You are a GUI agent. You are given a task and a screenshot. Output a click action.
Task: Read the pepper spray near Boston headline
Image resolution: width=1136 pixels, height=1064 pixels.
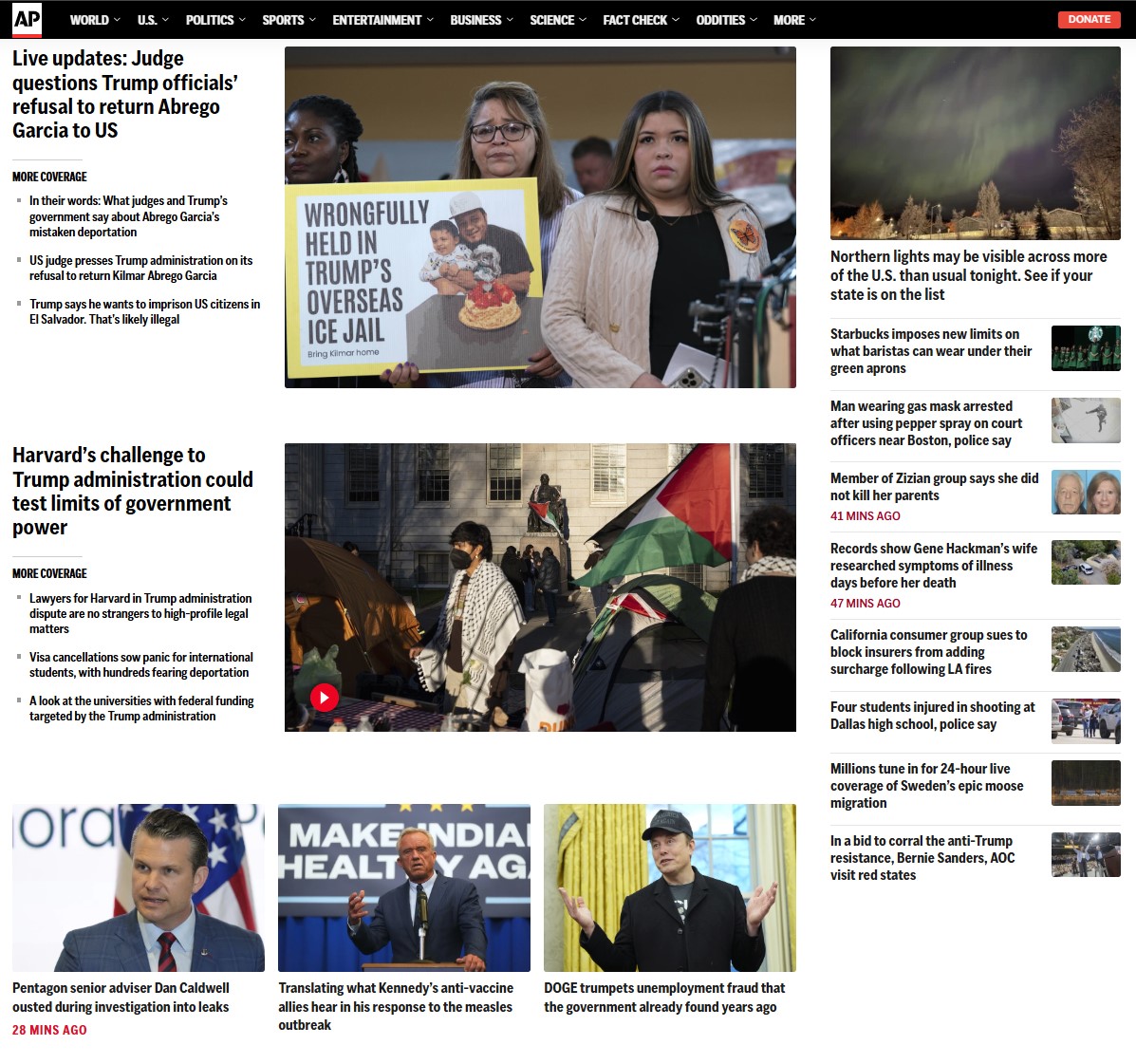pyautogui.click(x=926, y=423)
